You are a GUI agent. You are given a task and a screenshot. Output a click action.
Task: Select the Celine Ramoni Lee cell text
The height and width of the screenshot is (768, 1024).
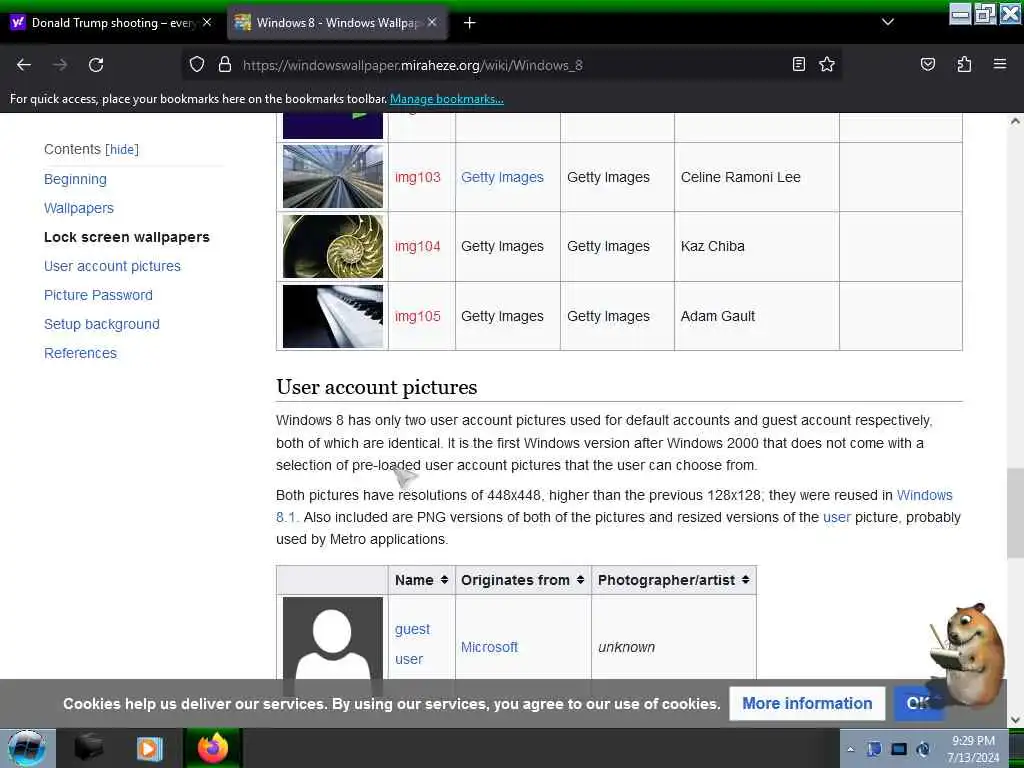click(x=741, y=178)
